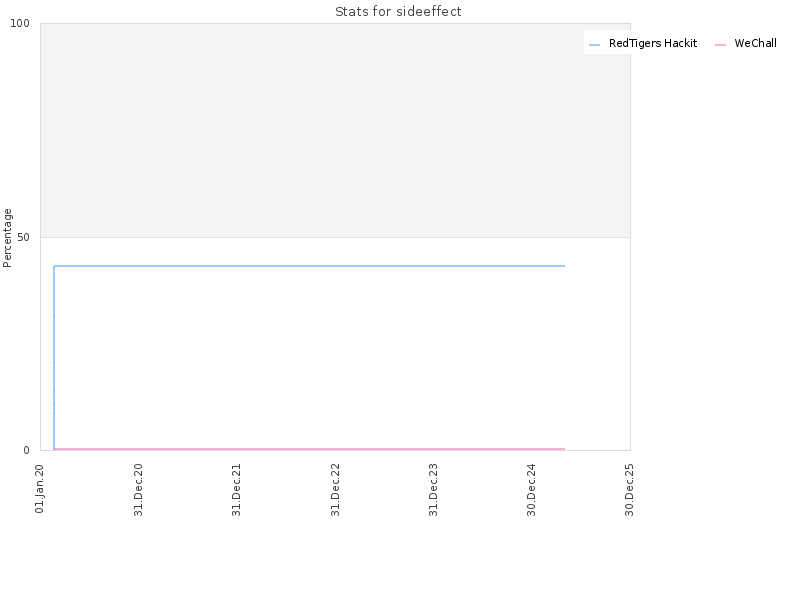Click the pink WeChall line near zero

309,449
